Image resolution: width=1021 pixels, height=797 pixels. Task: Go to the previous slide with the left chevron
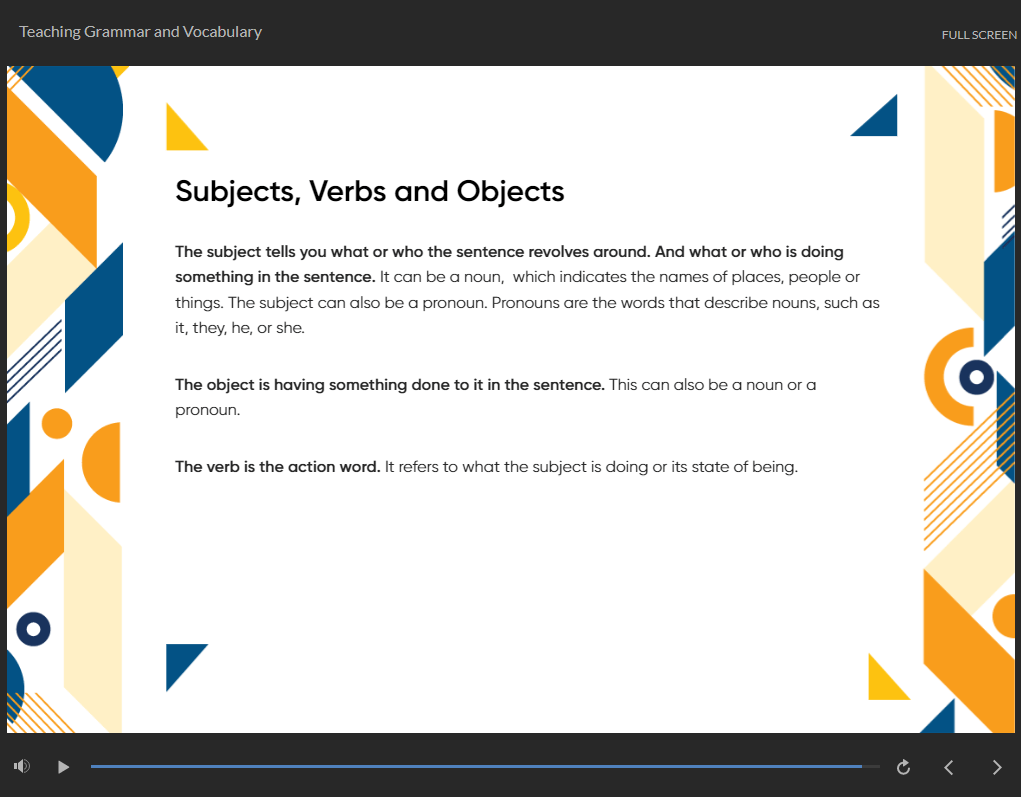949,767
